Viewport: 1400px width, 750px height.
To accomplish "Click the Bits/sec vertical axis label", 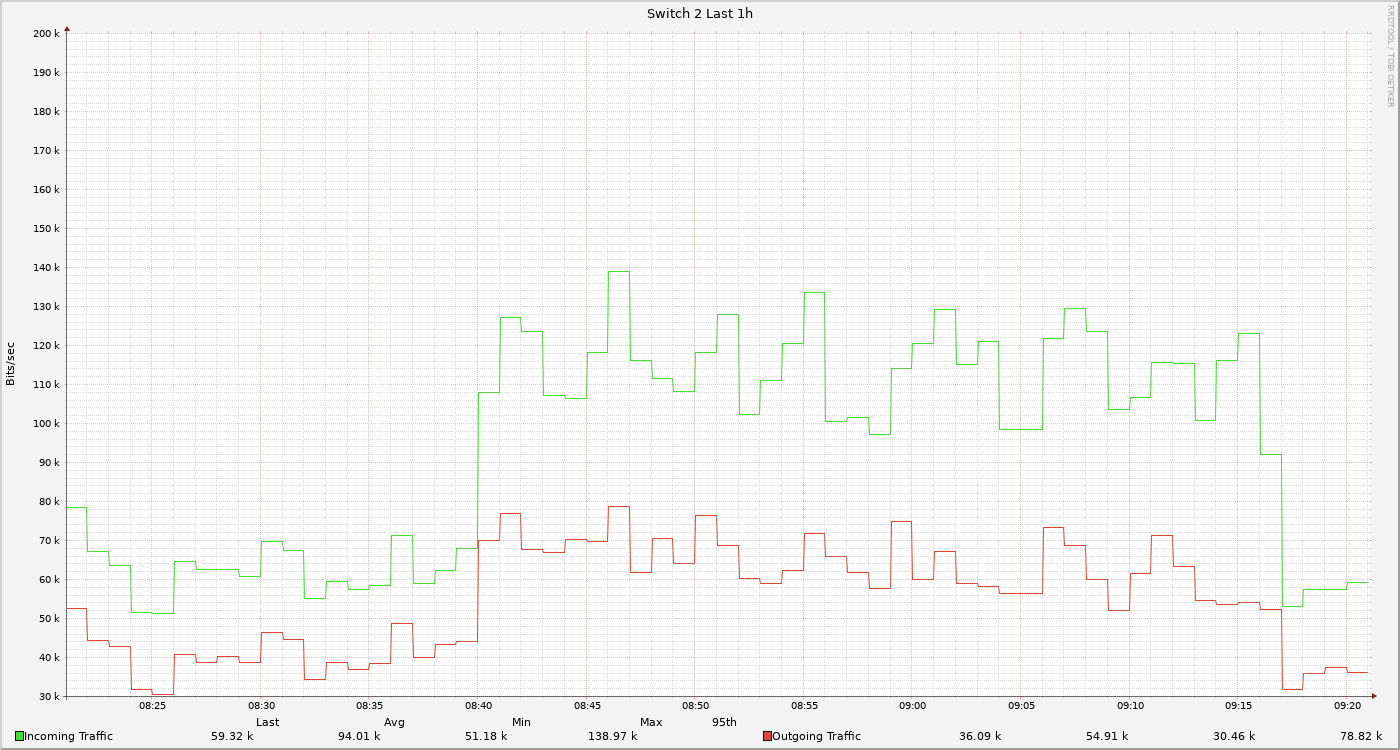I will click(x=11, y=364).
